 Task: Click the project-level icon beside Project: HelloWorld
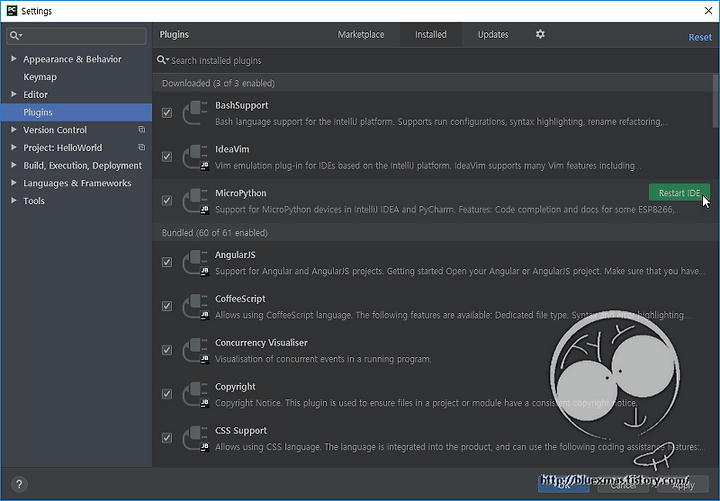tap(142, 147)
